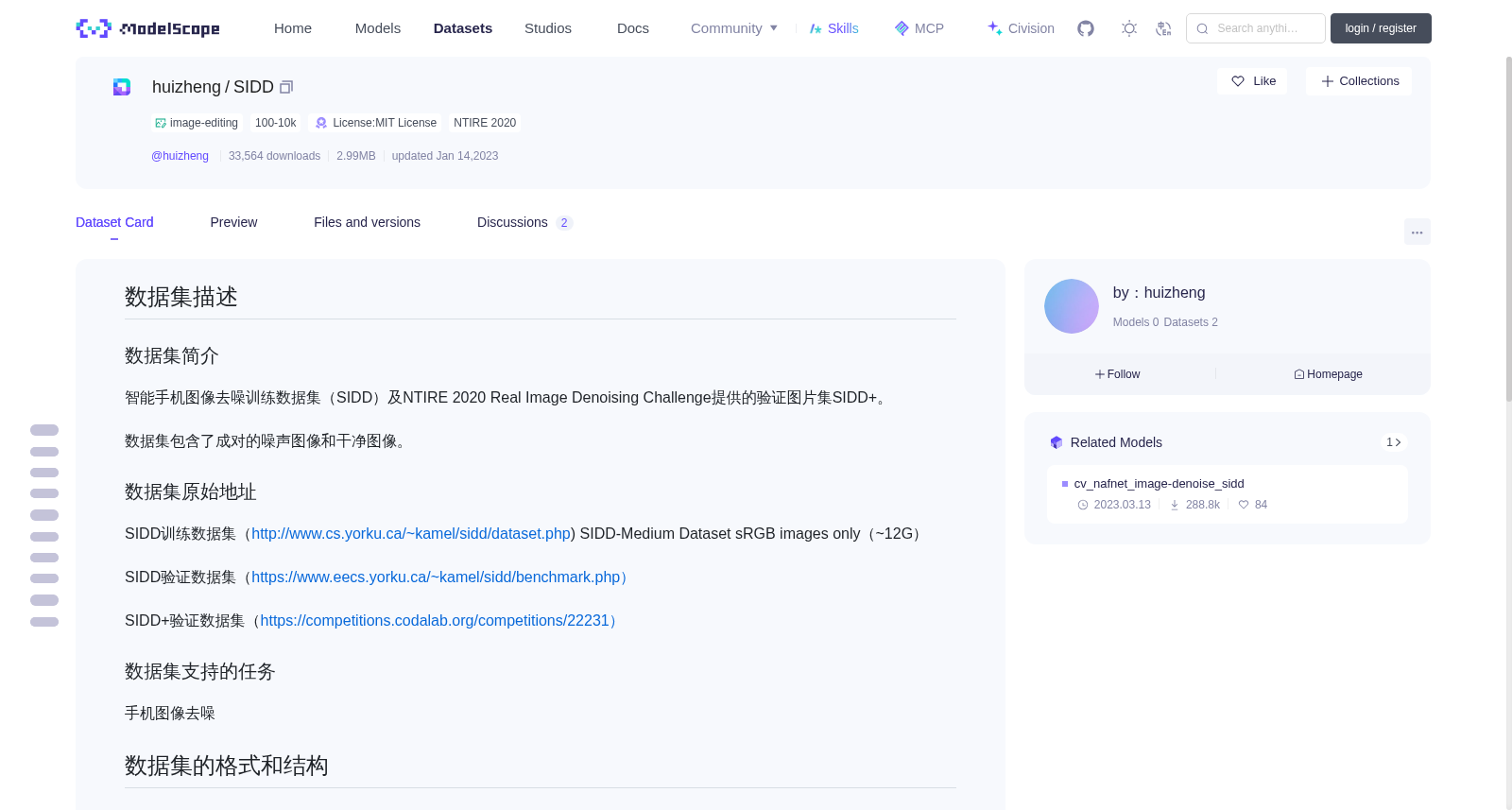Click the download count 288.8k icon
This screenshot has height=810, width=1512.
click(1175, 505)
